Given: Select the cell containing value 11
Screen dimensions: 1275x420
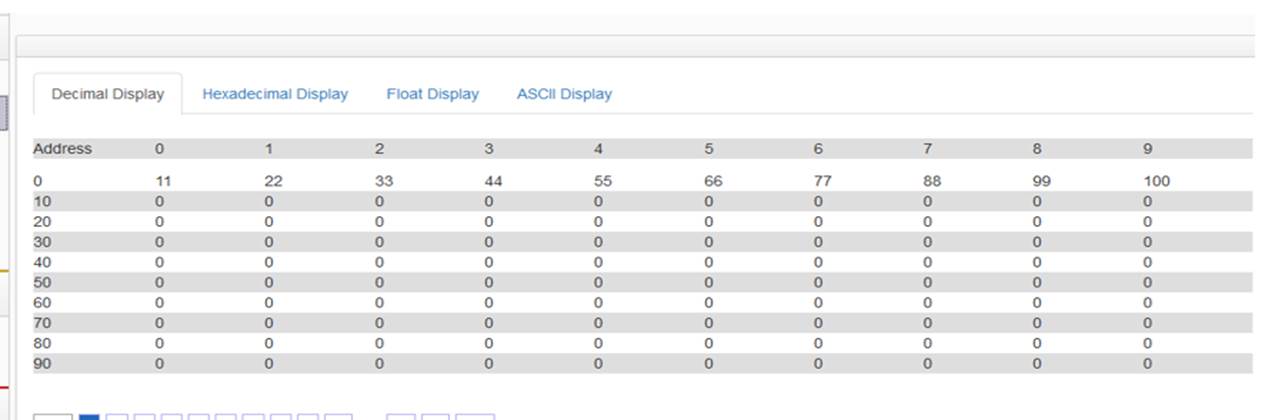Looking at the screenshot, I should coord(164,182).
